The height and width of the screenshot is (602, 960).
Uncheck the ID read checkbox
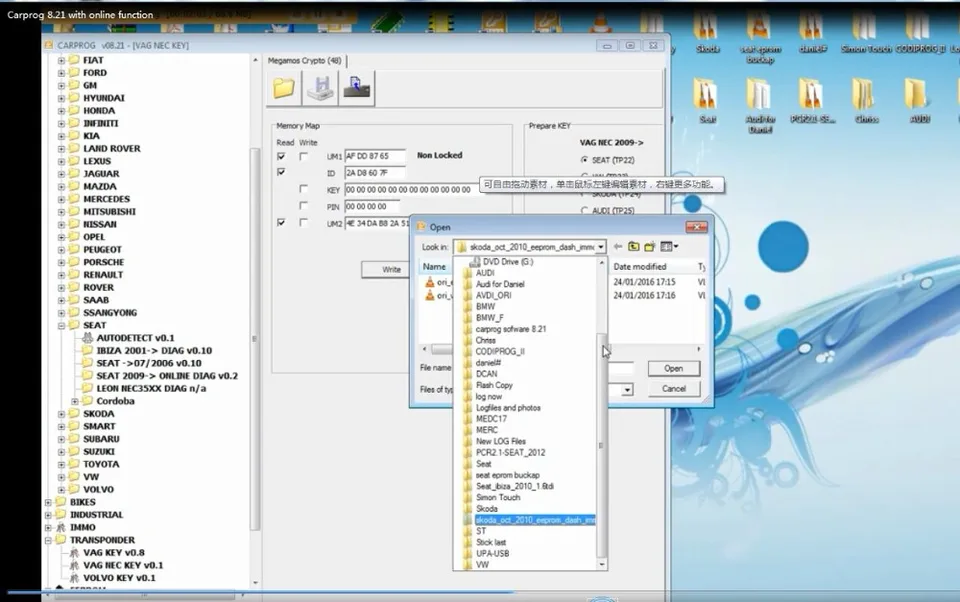(281, 172)
